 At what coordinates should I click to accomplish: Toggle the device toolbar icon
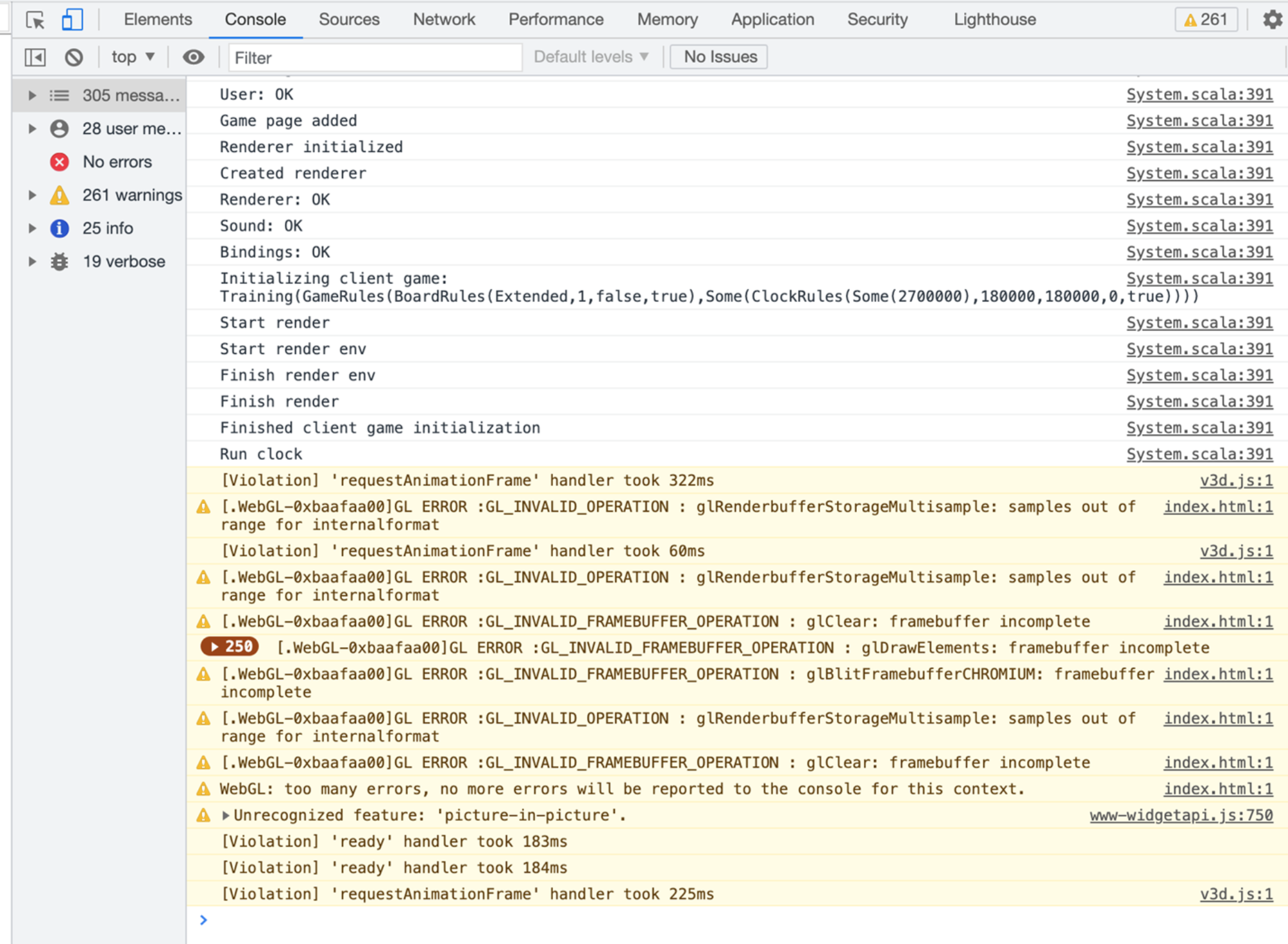click(72, 20)
